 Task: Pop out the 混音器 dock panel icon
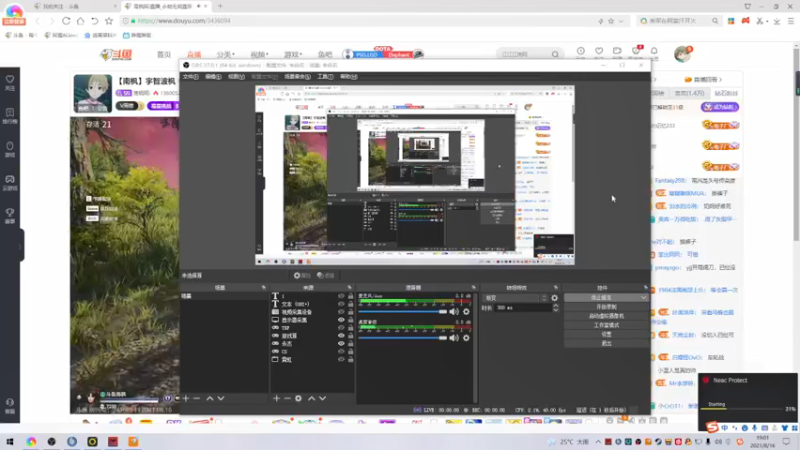point(473,288)
